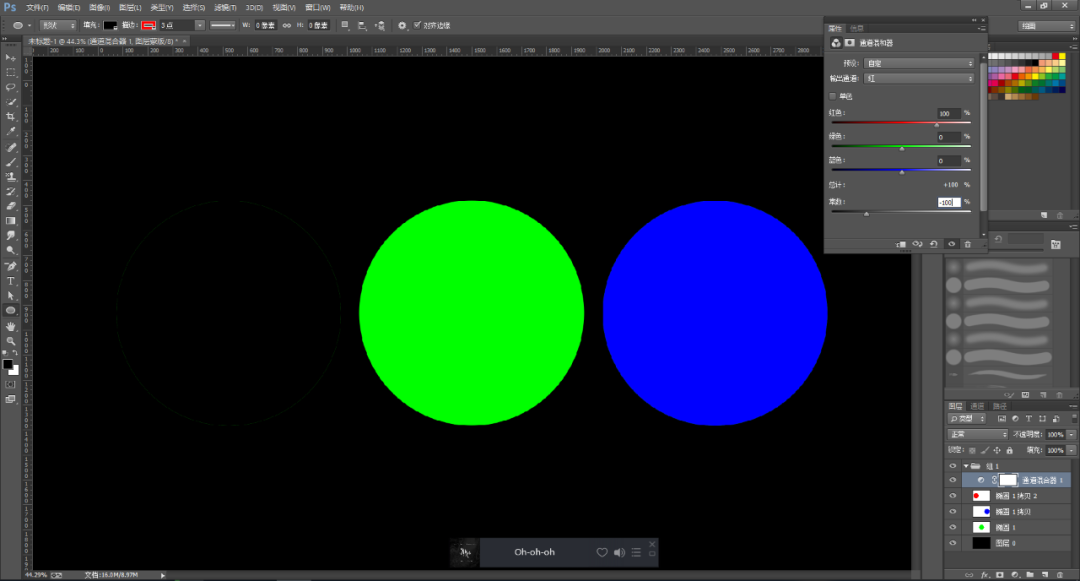Click the delete layer trash icon
The height and width of the screenshot is (581, 1080).
point(1060,575)
